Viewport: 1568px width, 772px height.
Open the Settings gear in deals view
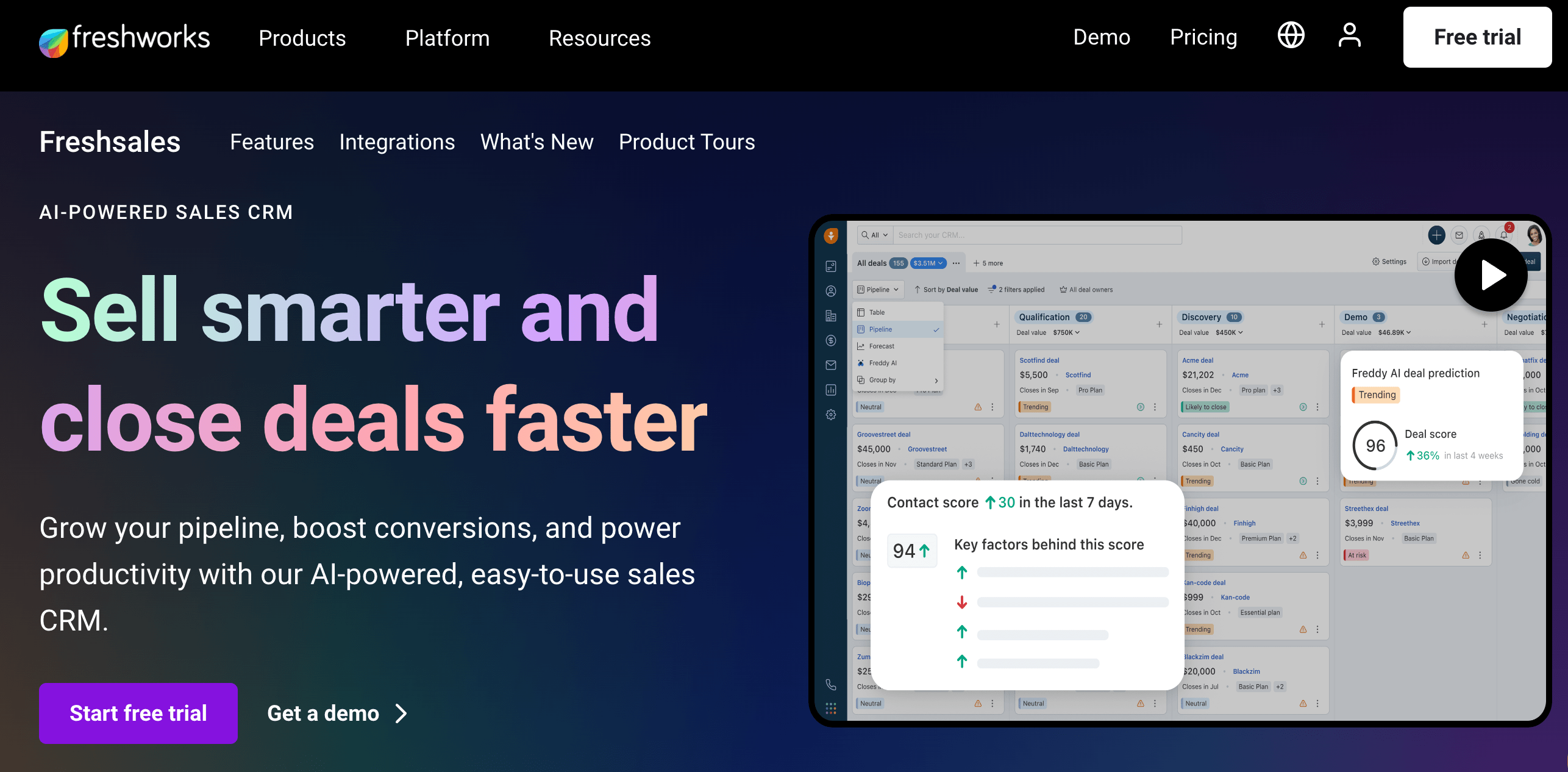coord(1389,262)
